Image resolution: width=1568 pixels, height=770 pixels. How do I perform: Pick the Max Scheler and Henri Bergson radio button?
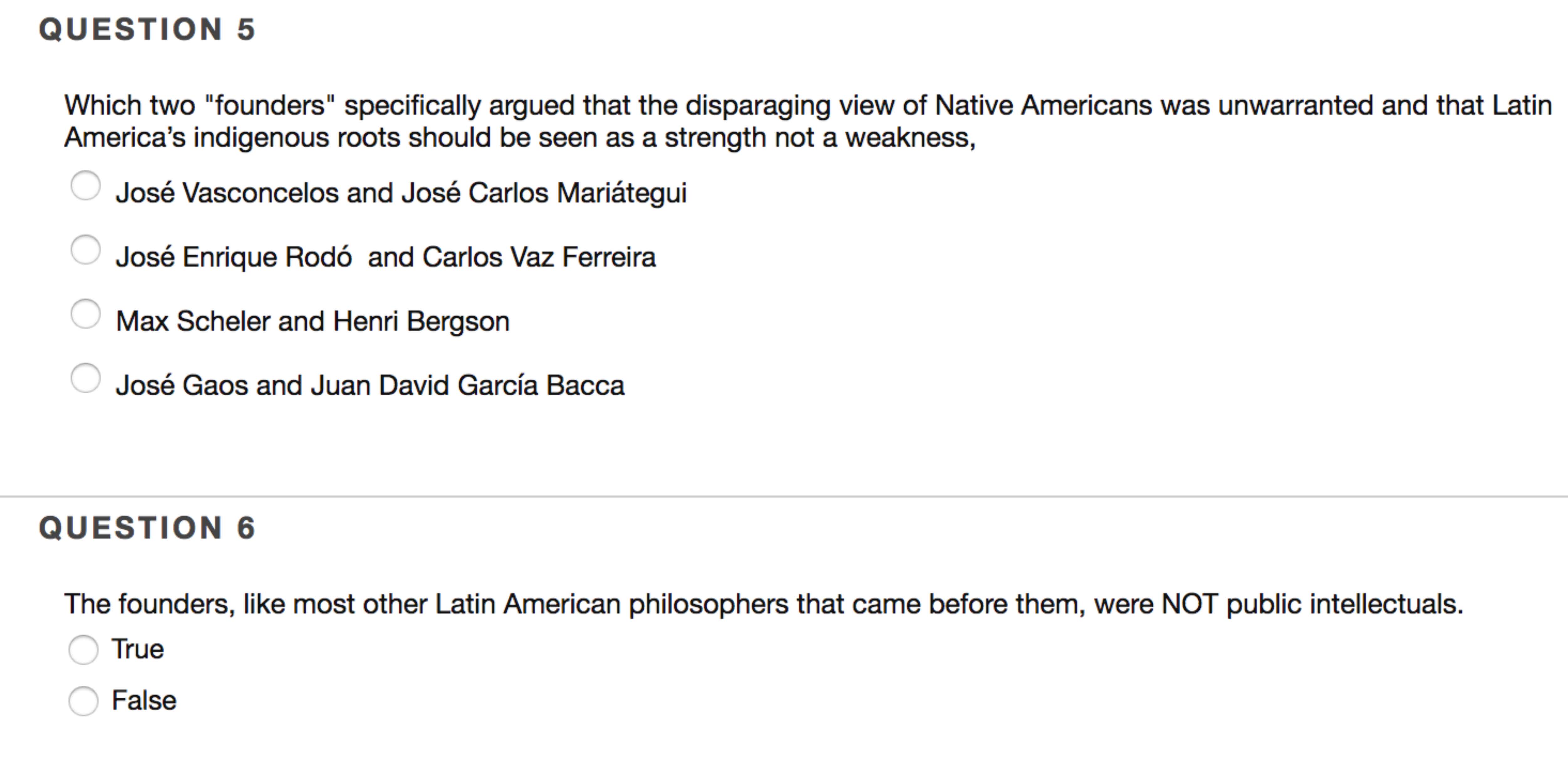coord(85,314)
